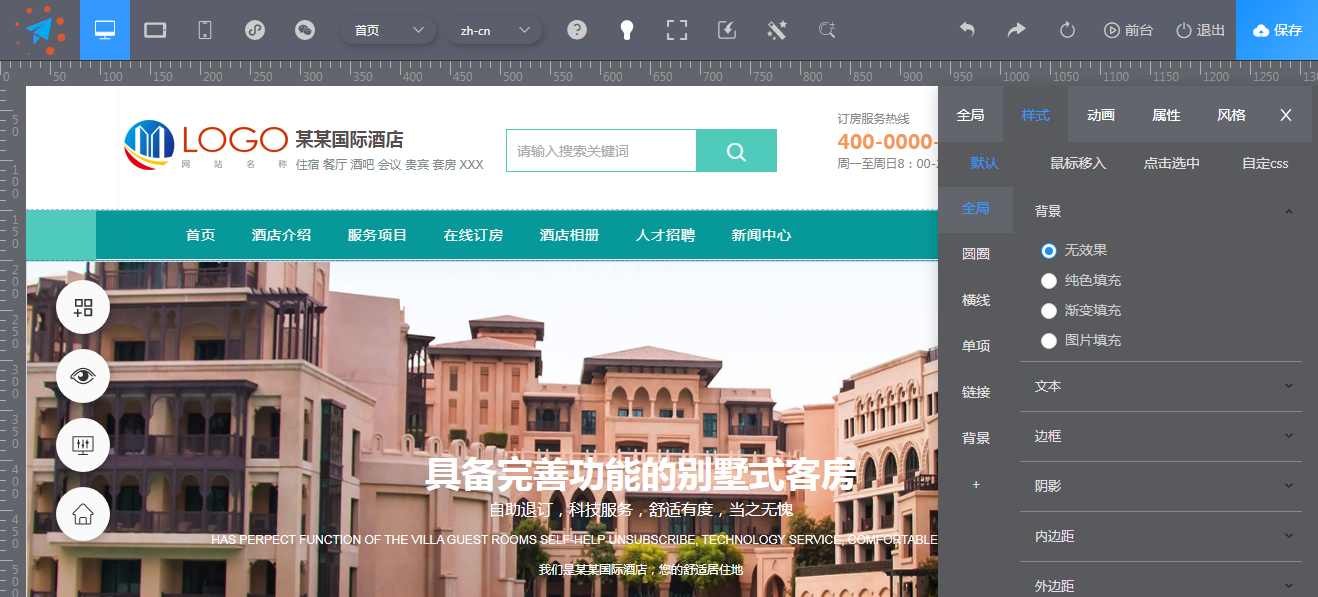Click the 保存 save button
Viewport: 1318px width, 597px height.
pos(1276,29)
